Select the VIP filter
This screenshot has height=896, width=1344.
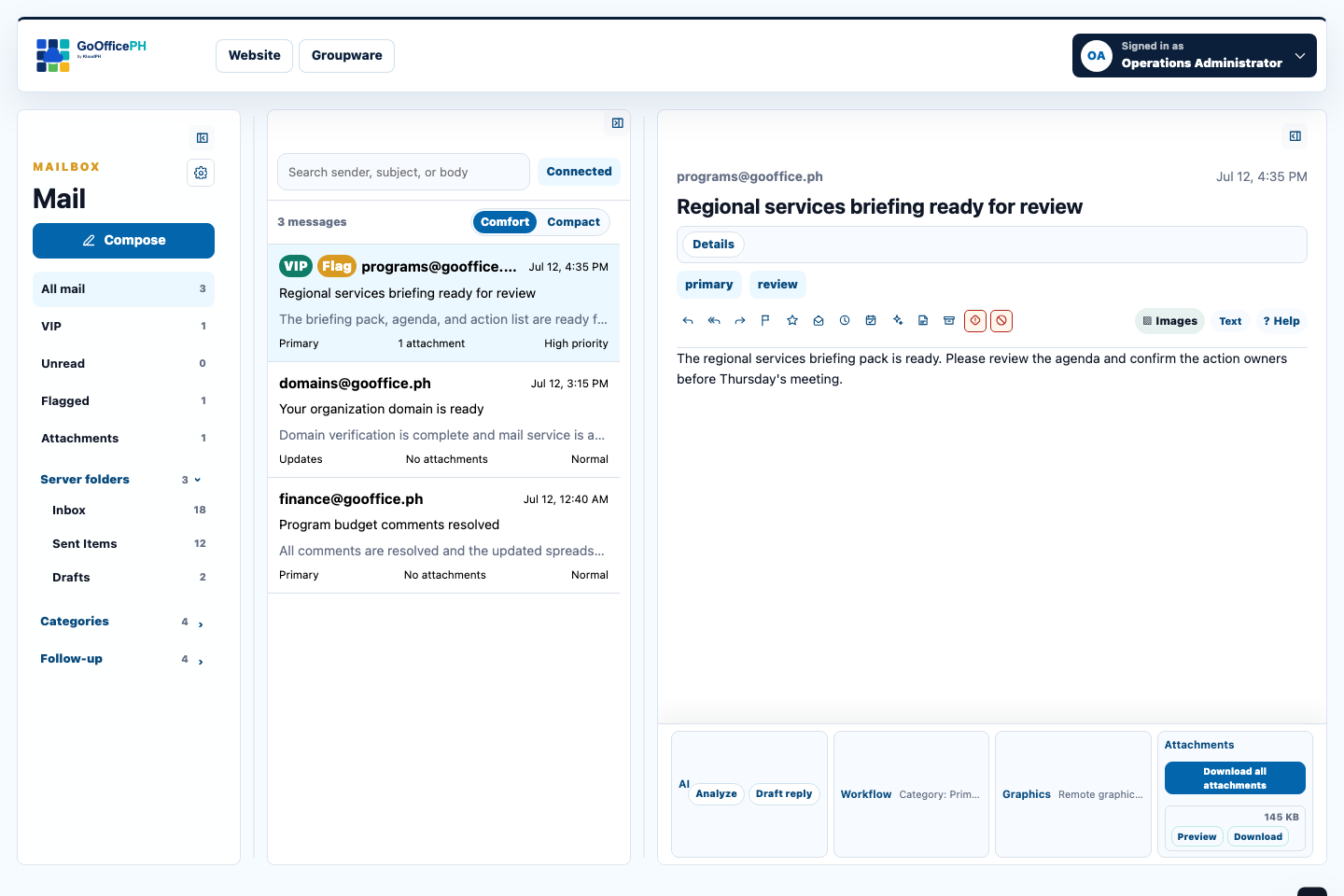[123, 327]
